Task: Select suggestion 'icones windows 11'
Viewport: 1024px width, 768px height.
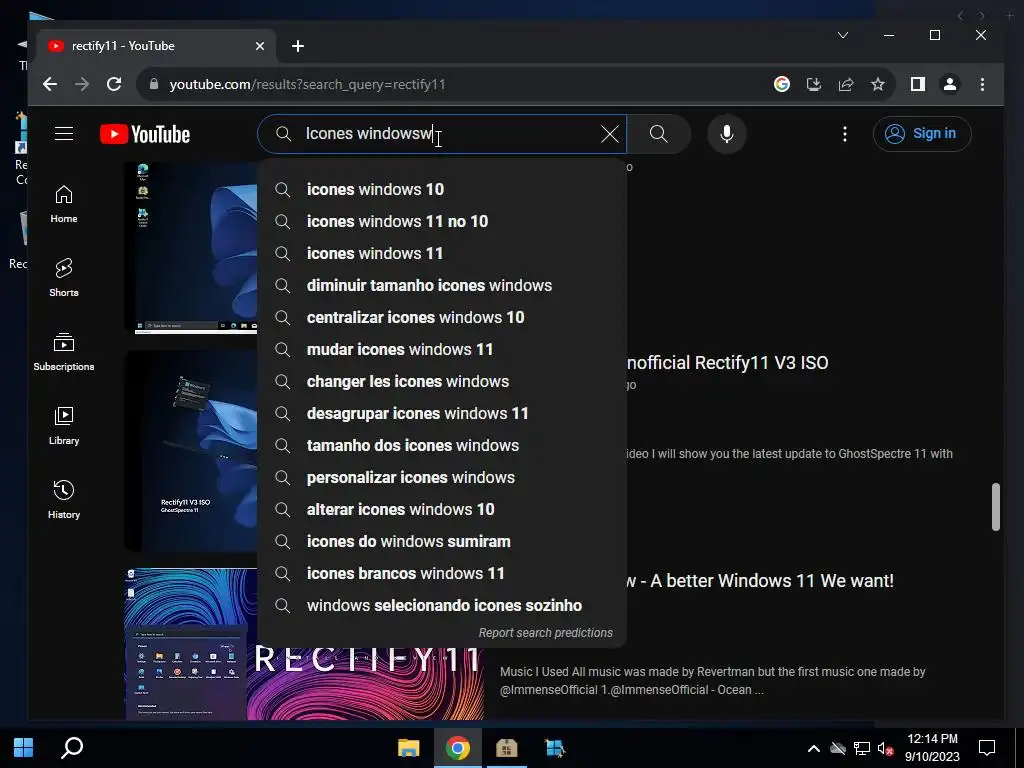Action: [441, 253]
